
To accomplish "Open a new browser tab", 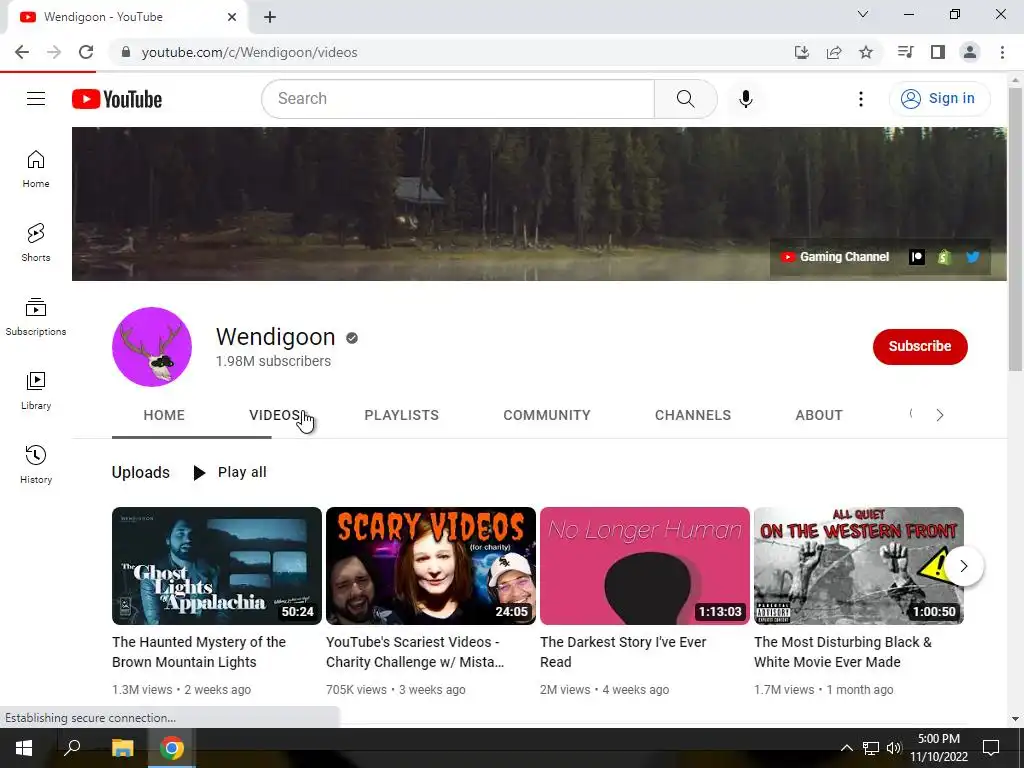I will pyautogui.click(x=270, y=17).
